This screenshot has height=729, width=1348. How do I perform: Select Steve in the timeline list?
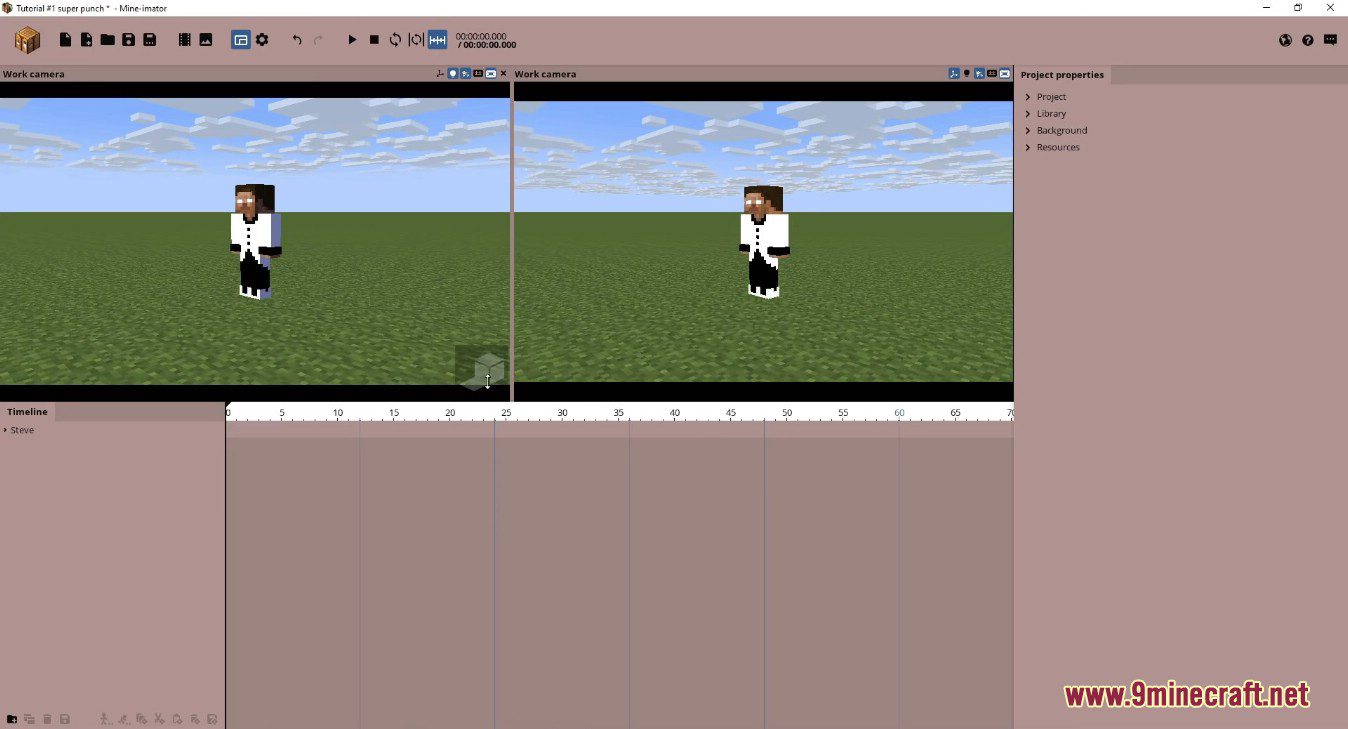tap(22, 430)
